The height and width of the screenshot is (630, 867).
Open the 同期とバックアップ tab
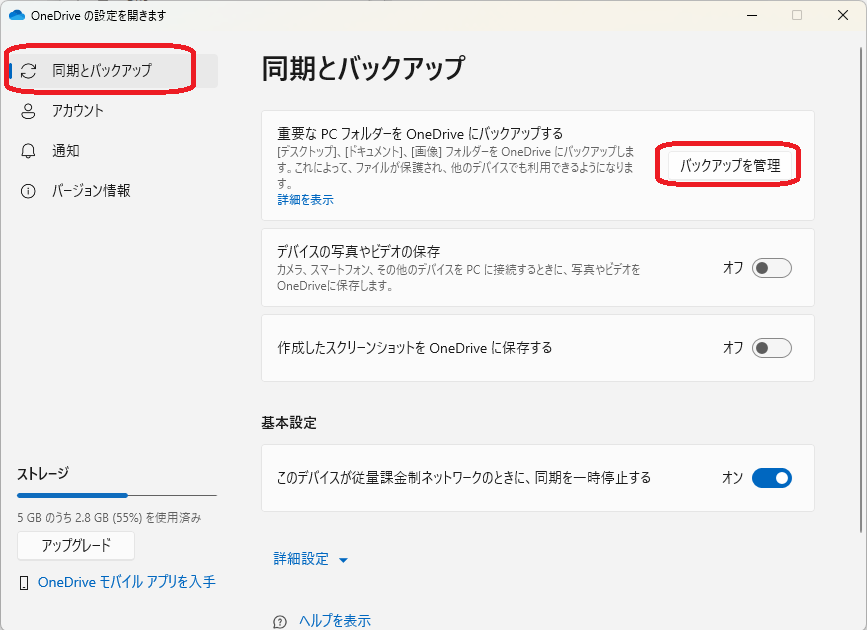click(113, 71)
